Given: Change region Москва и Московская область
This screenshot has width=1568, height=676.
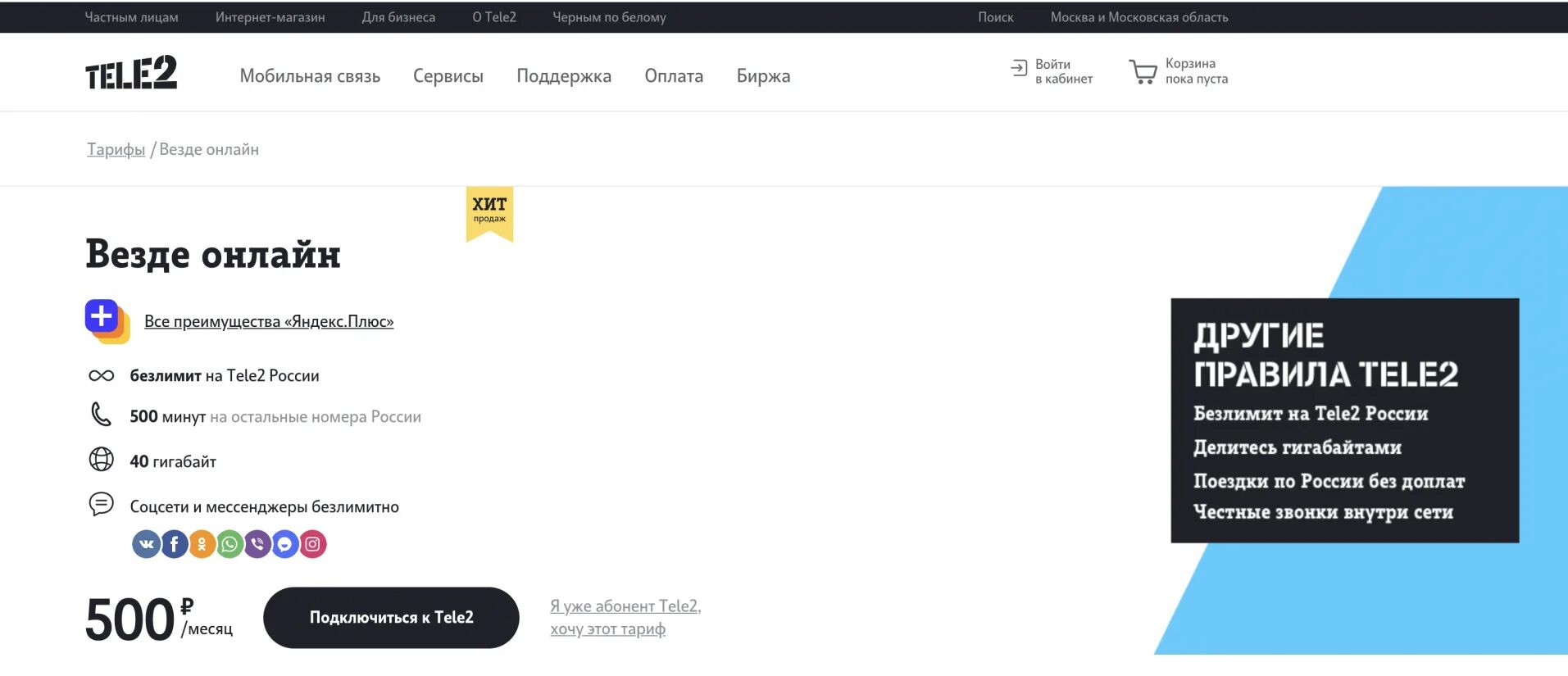Looking at the screenshot, I should click(1139, 17).
